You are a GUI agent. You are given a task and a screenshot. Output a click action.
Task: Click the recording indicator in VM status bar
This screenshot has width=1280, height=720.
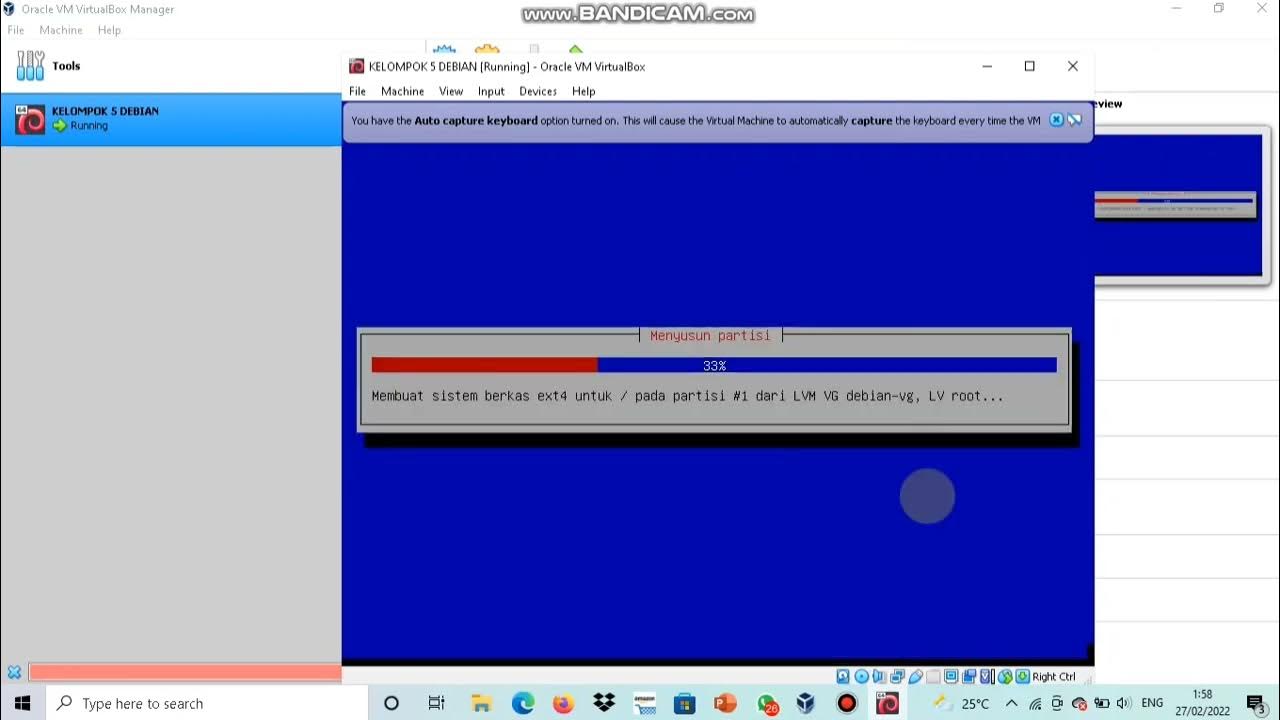tap(969, 677)
